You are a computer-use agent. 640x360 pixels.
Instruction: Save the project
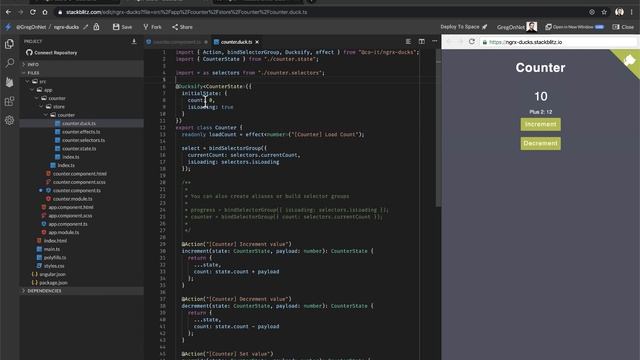[x=122, y=27]
